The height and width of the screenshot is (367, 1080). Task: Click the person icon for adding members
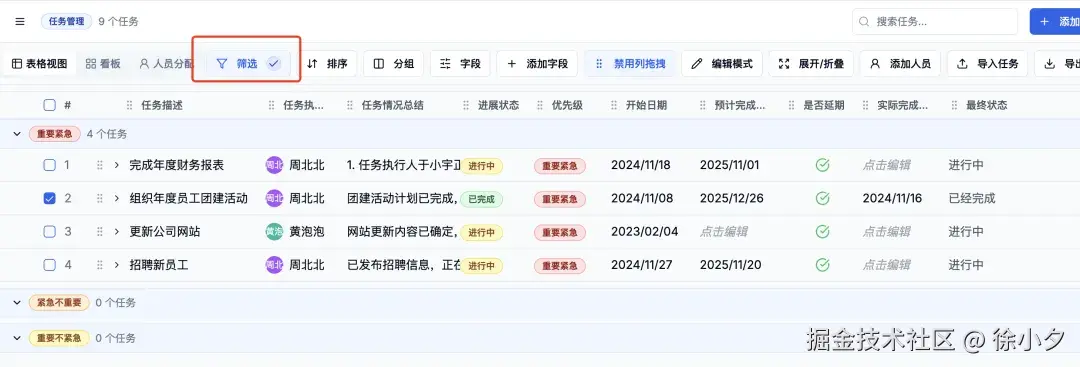coord(875,63)
